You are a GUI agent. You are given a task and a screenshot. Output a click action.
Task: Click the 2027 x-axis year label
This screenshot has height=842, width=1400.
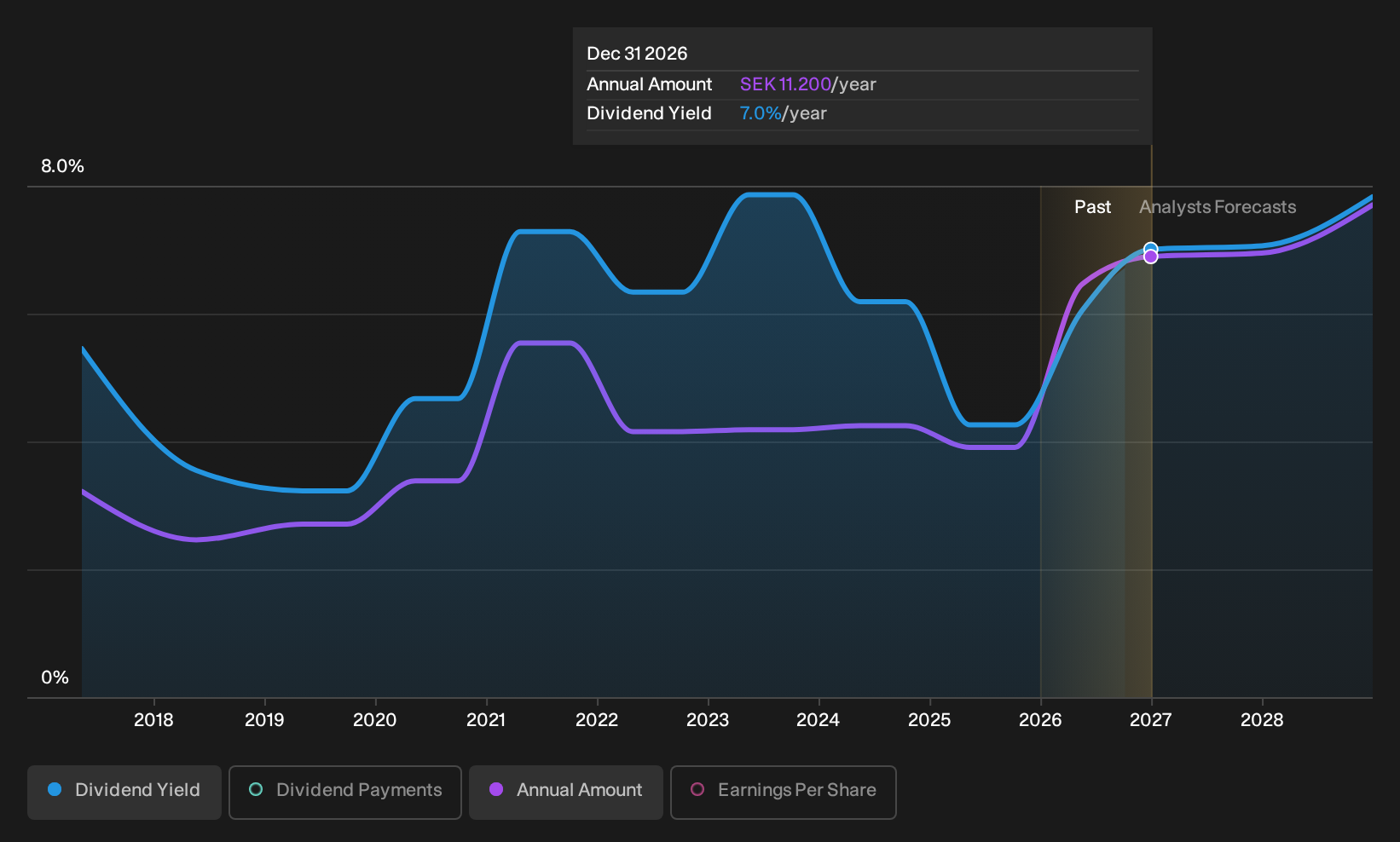(x=1151, y=720)
